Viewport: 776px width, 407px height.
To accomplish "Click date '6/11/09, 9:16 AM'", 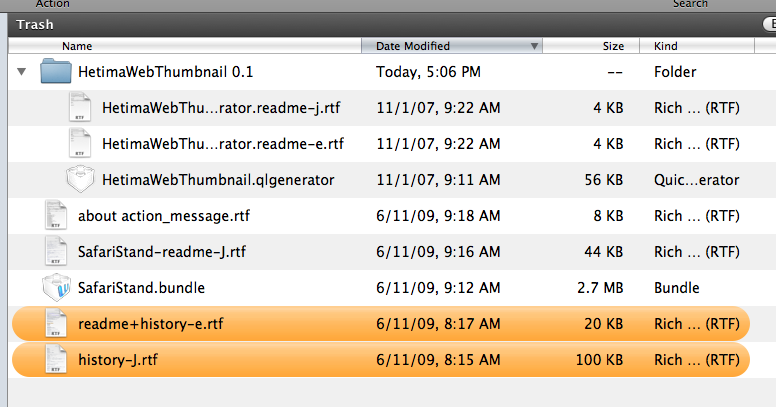I will (x=438, y=252).
